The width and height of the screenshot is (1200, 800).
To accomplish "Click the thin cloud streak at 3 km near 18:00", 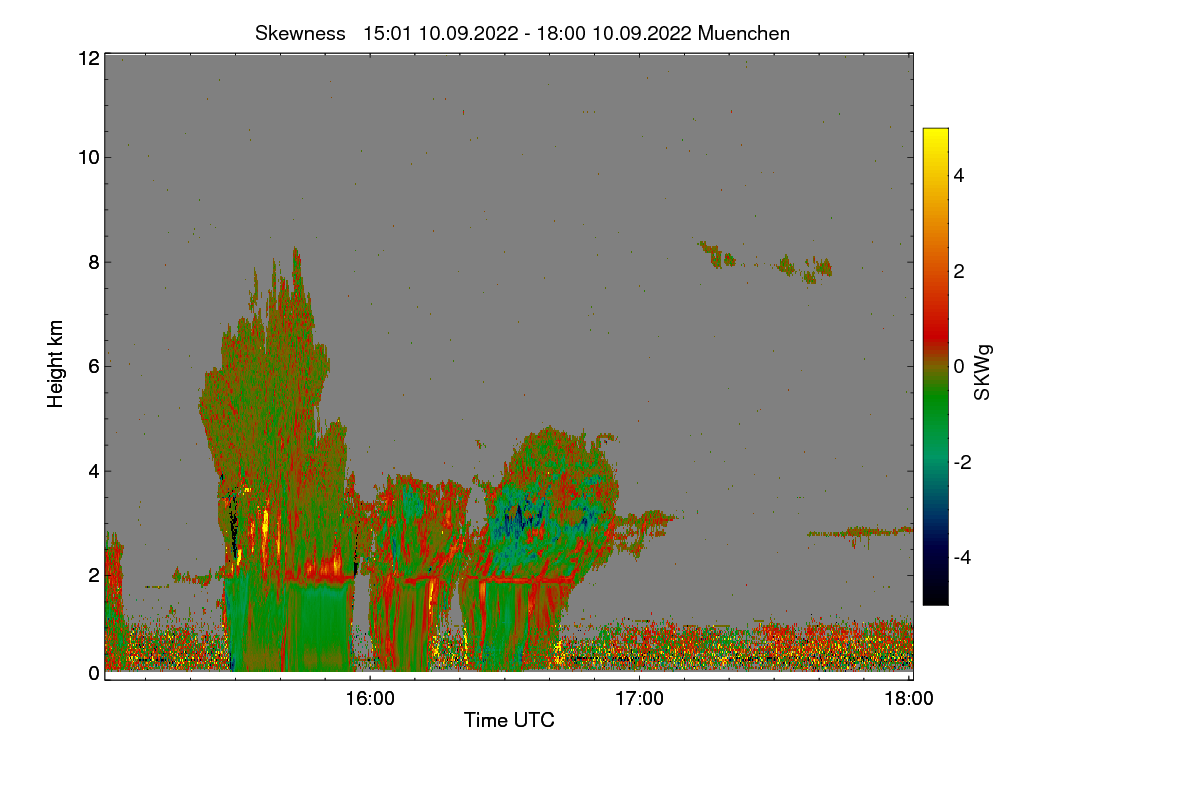I will pos(860,532).
